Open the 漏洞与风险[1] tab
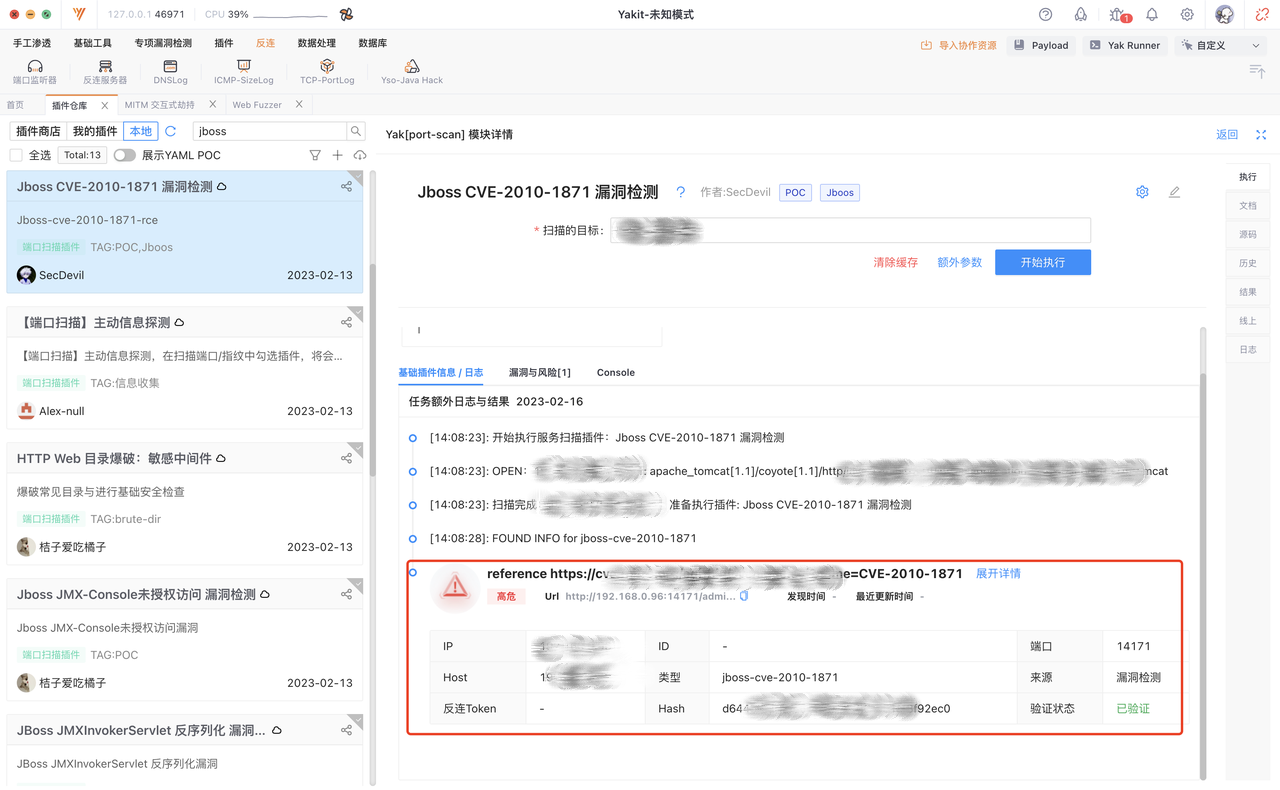1280x790 pixels. tap(540, 373)
